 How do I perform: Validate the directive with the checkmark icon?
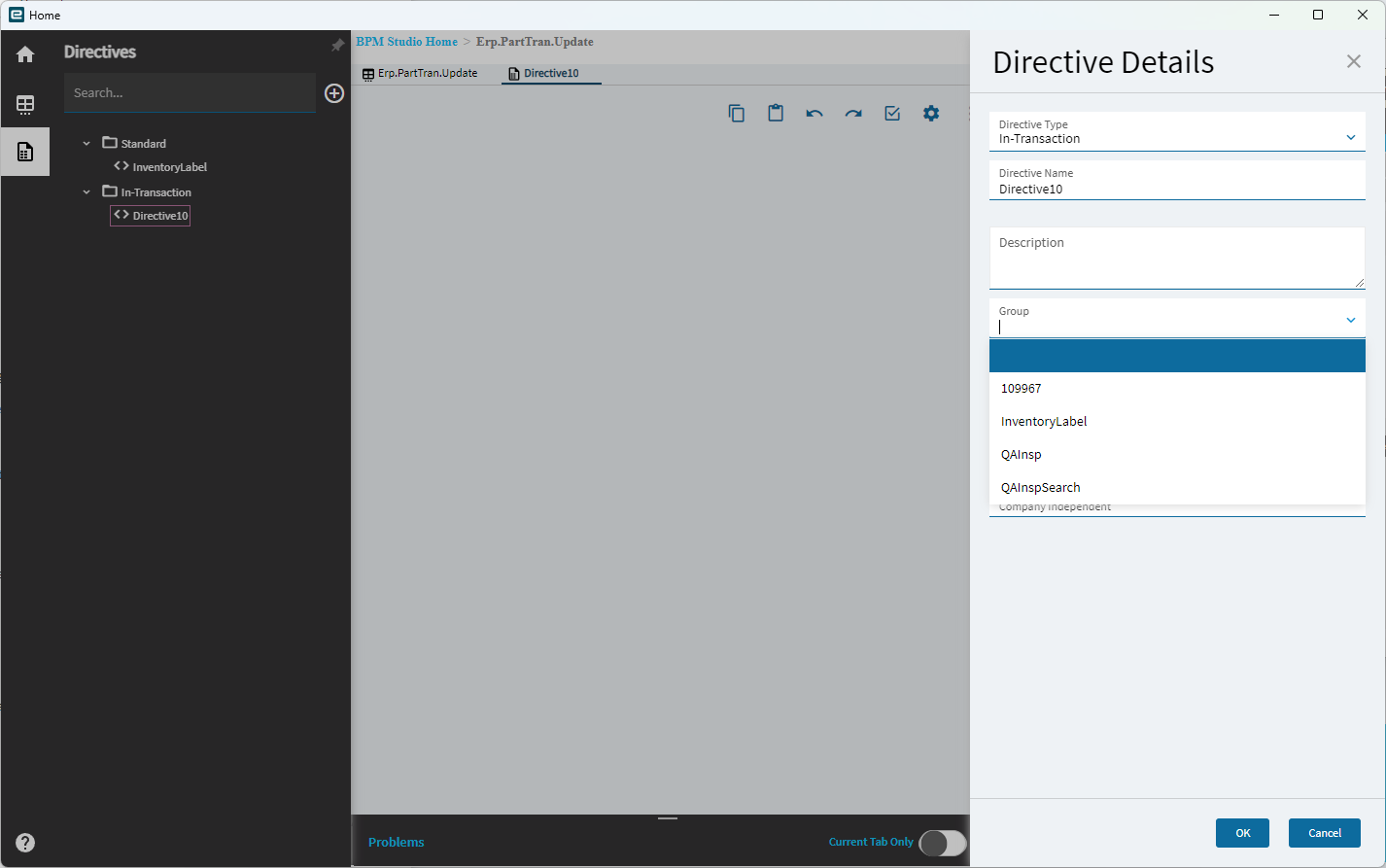point(892,113)
